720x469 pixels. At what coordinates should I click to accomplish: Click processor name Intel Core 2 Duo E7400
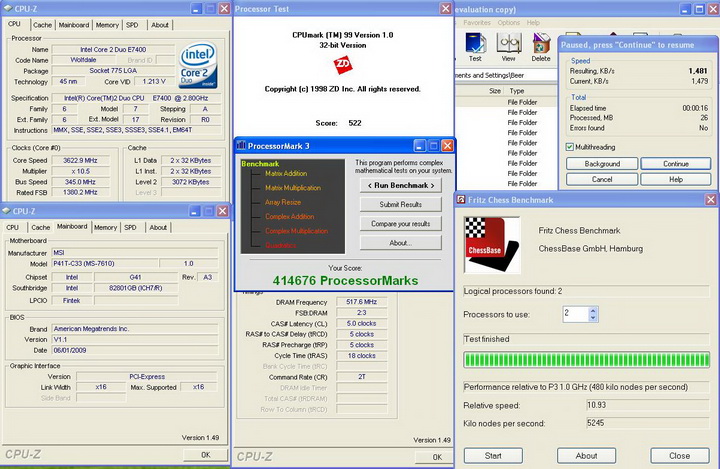click(113, 49)
